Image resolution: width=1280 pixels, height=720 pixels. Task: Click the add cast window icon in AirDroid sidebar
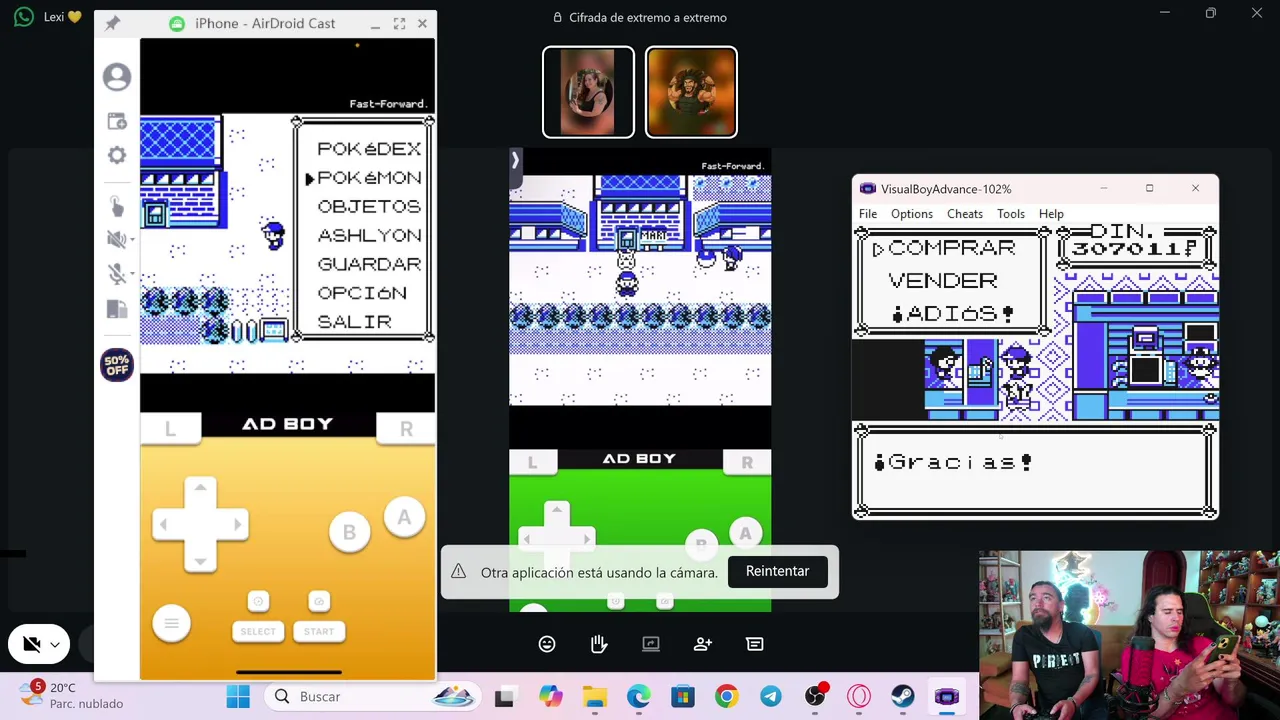pos(117,121)
